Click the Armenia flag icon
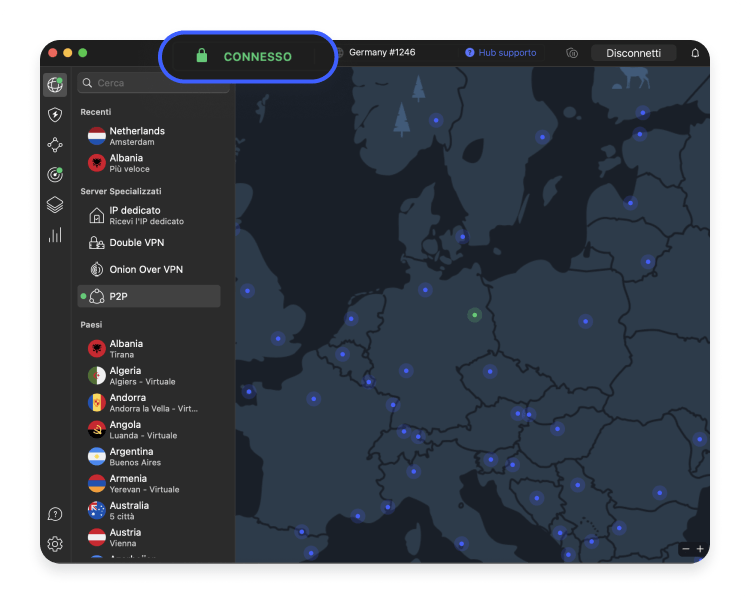The image size is (750, 604). pos(97,483)
